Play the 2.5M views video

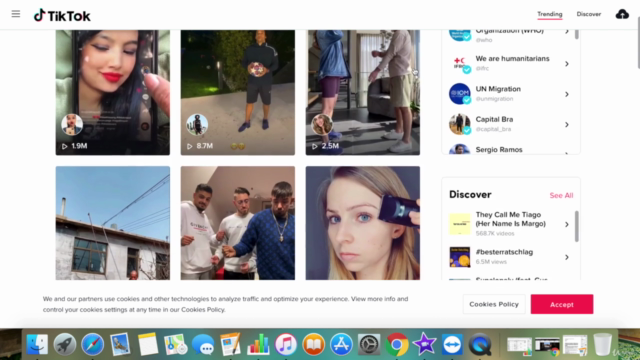(x=362, y=92)
